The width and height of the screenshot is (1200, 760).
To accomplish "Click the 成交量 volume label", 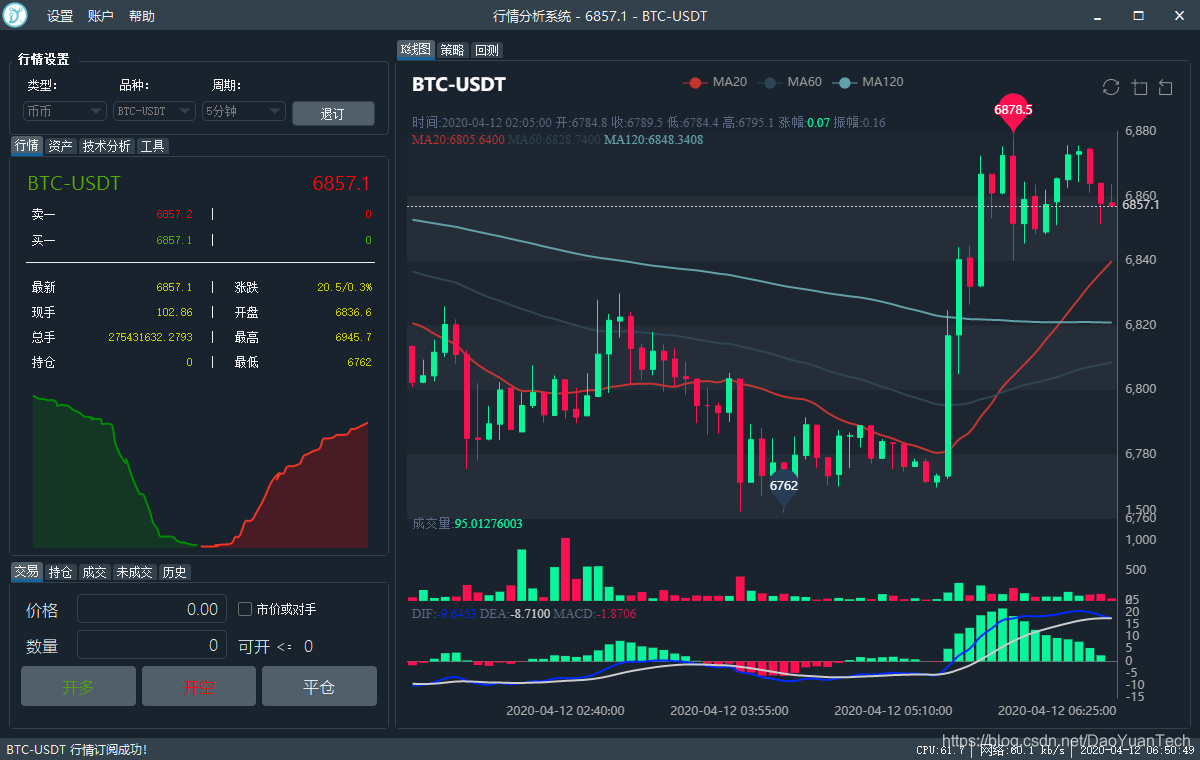I will 432,523.
